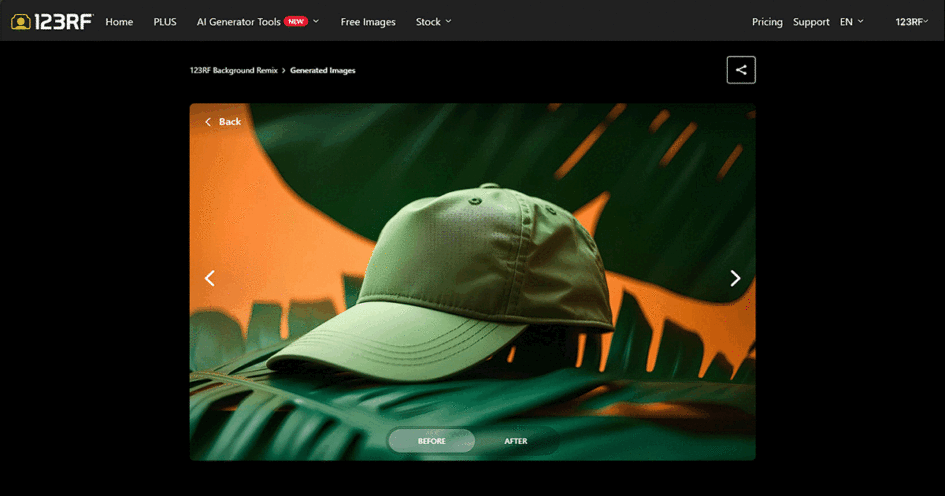Click the green cap preview image

pyautogui.click(x=472, y=281)
